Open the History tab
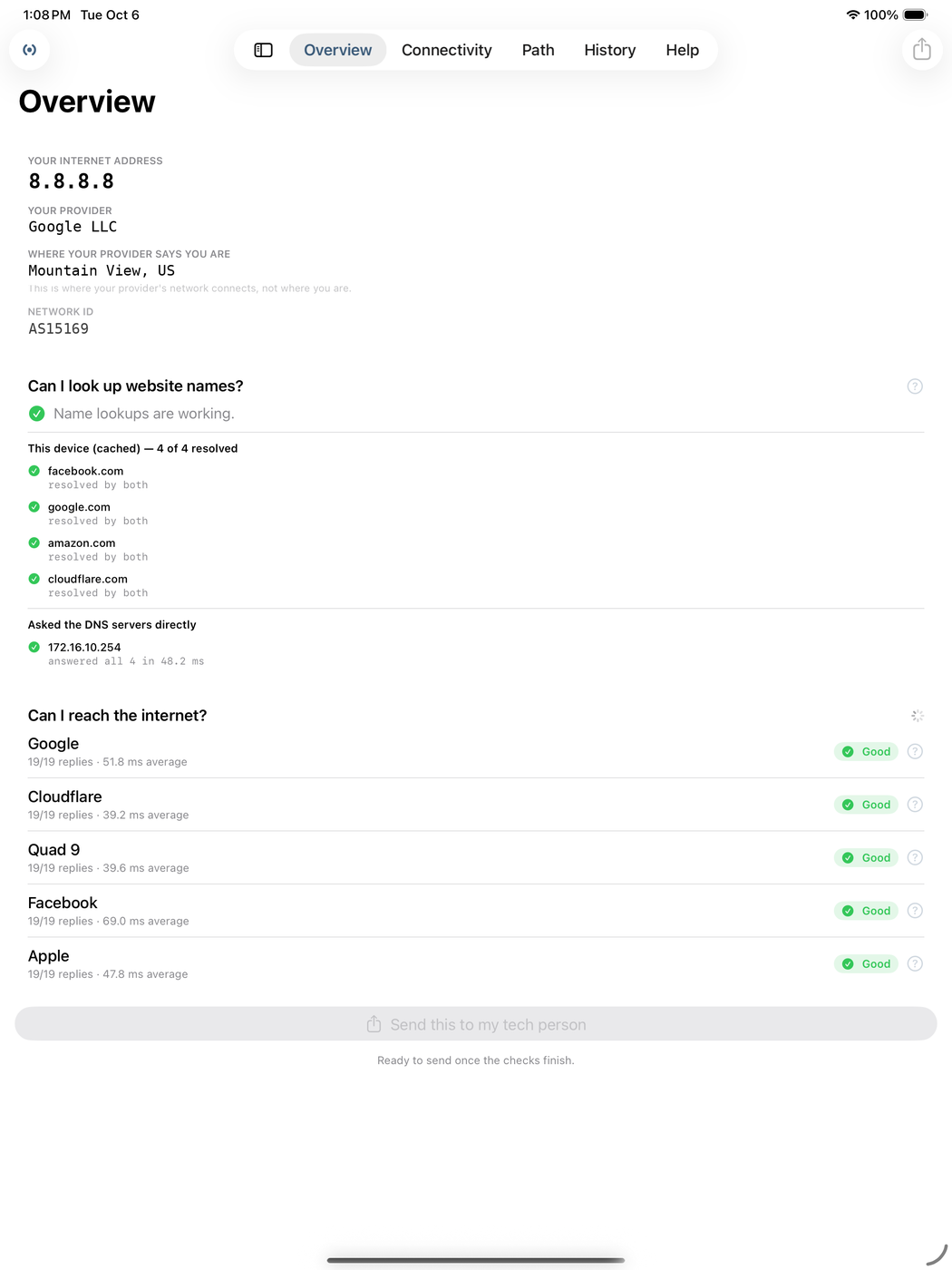The width and height of the screenshot is (952, 1270). point(610,50)
